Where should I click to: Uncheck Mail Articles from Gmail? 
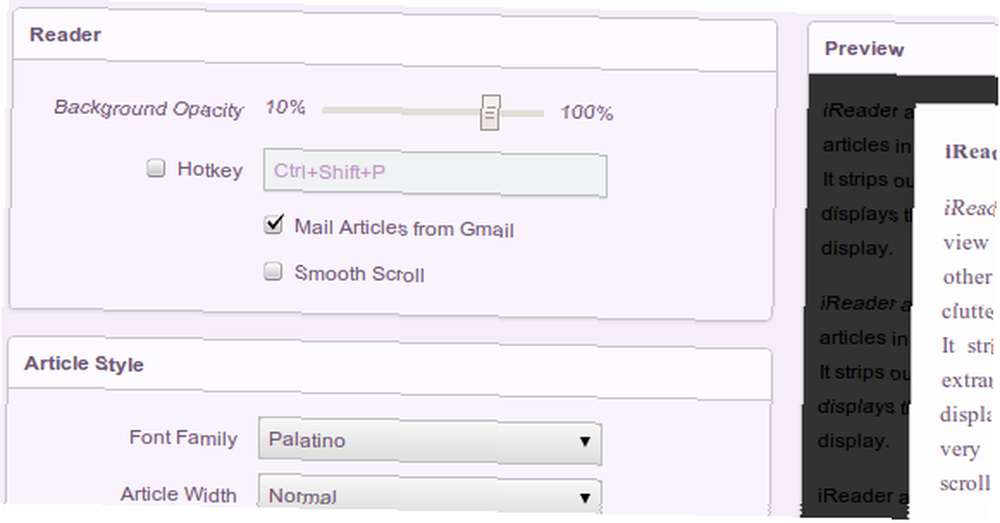coord(274,224)
